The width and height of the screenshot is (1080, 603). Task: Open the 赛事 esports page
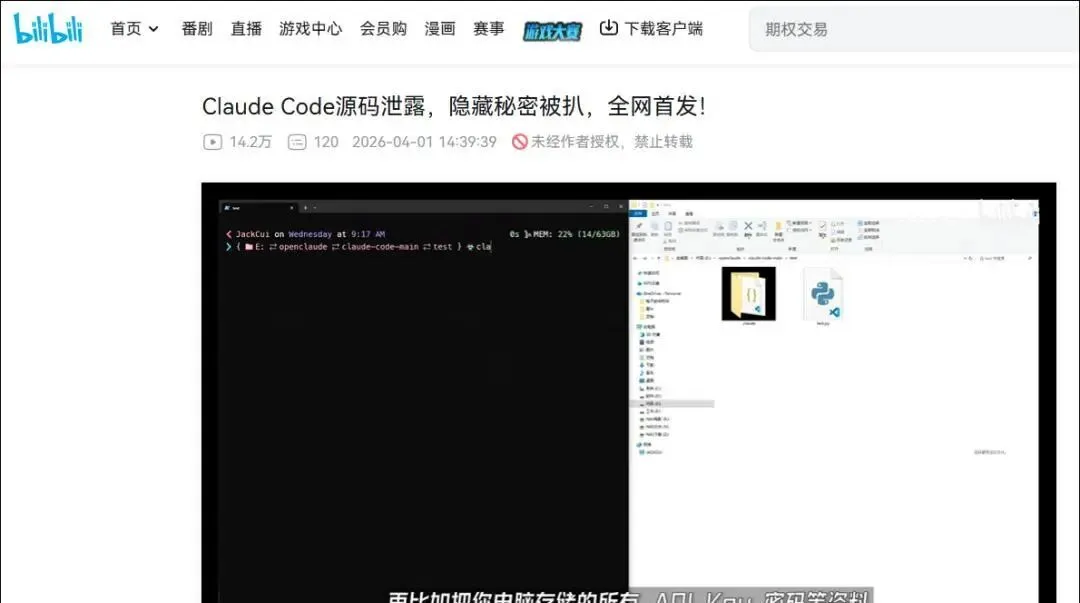coord(489,29)
